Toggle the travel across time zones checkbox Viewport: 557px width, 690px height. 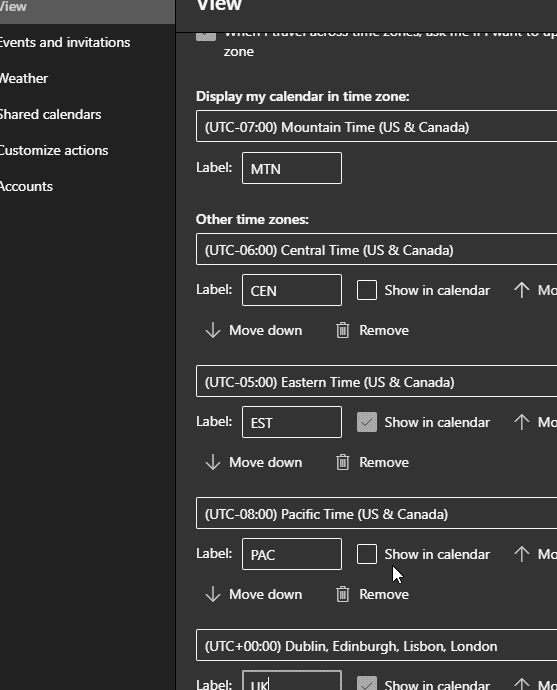206,35
